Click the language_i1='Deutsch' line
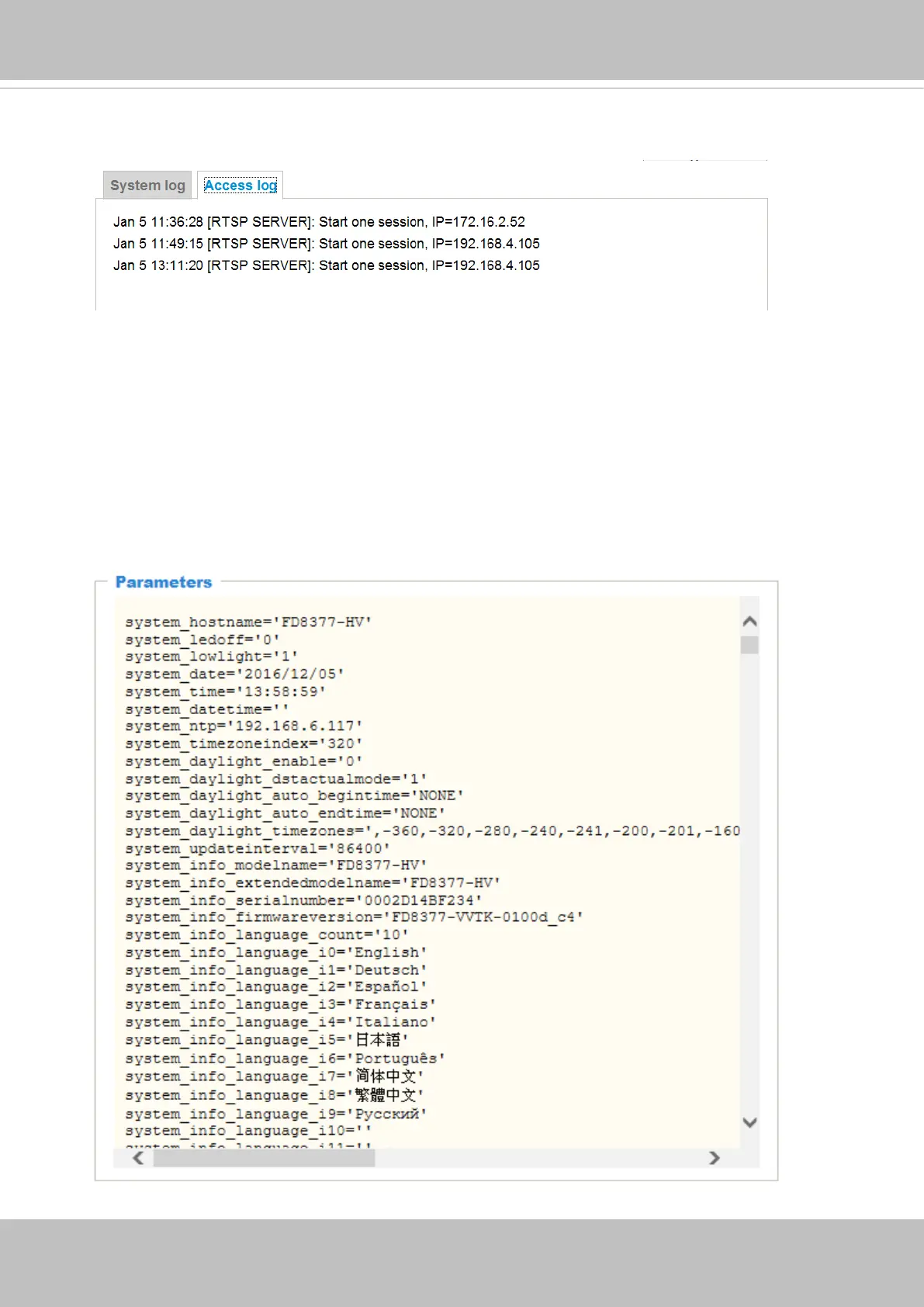 tap(276, 970)
